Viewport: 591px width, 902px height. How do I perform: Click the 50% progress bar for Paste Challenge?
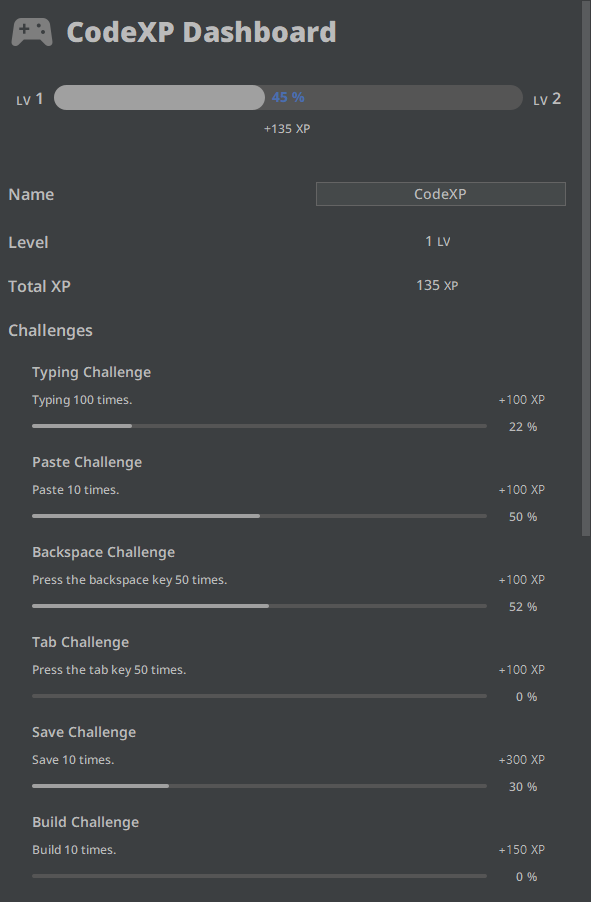(259, 515)
